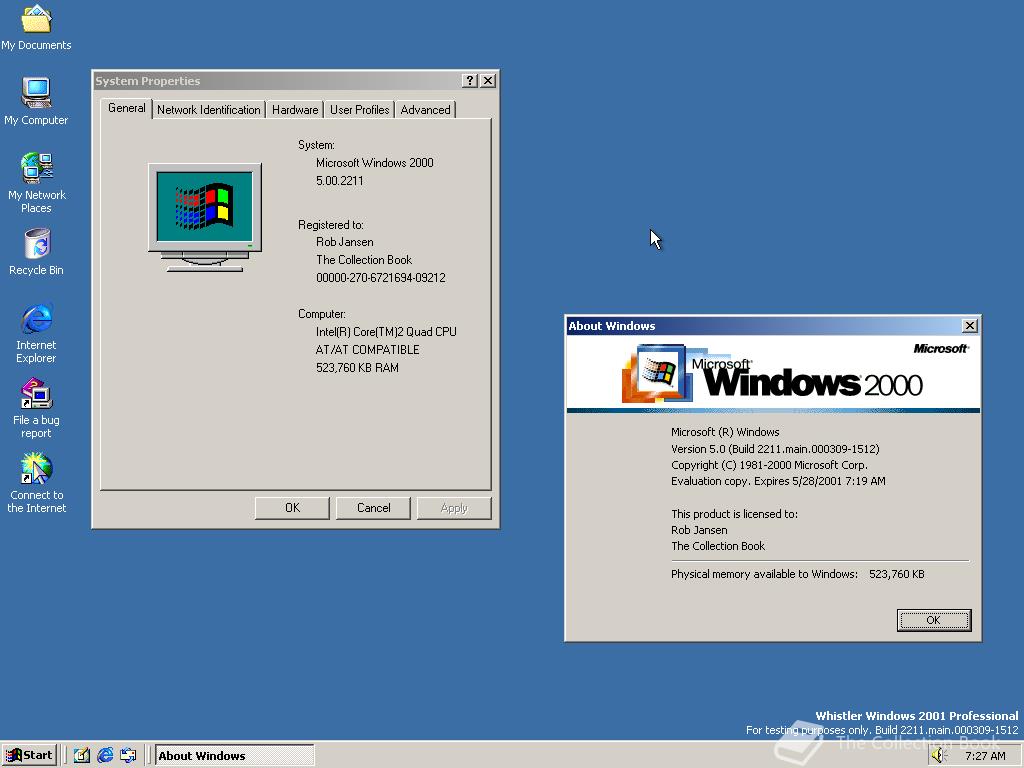The height and width of the screenshot is (768, 1024).
Task: Launch Internet Explorer from quick launch
Action: click(x=104, y=756)
